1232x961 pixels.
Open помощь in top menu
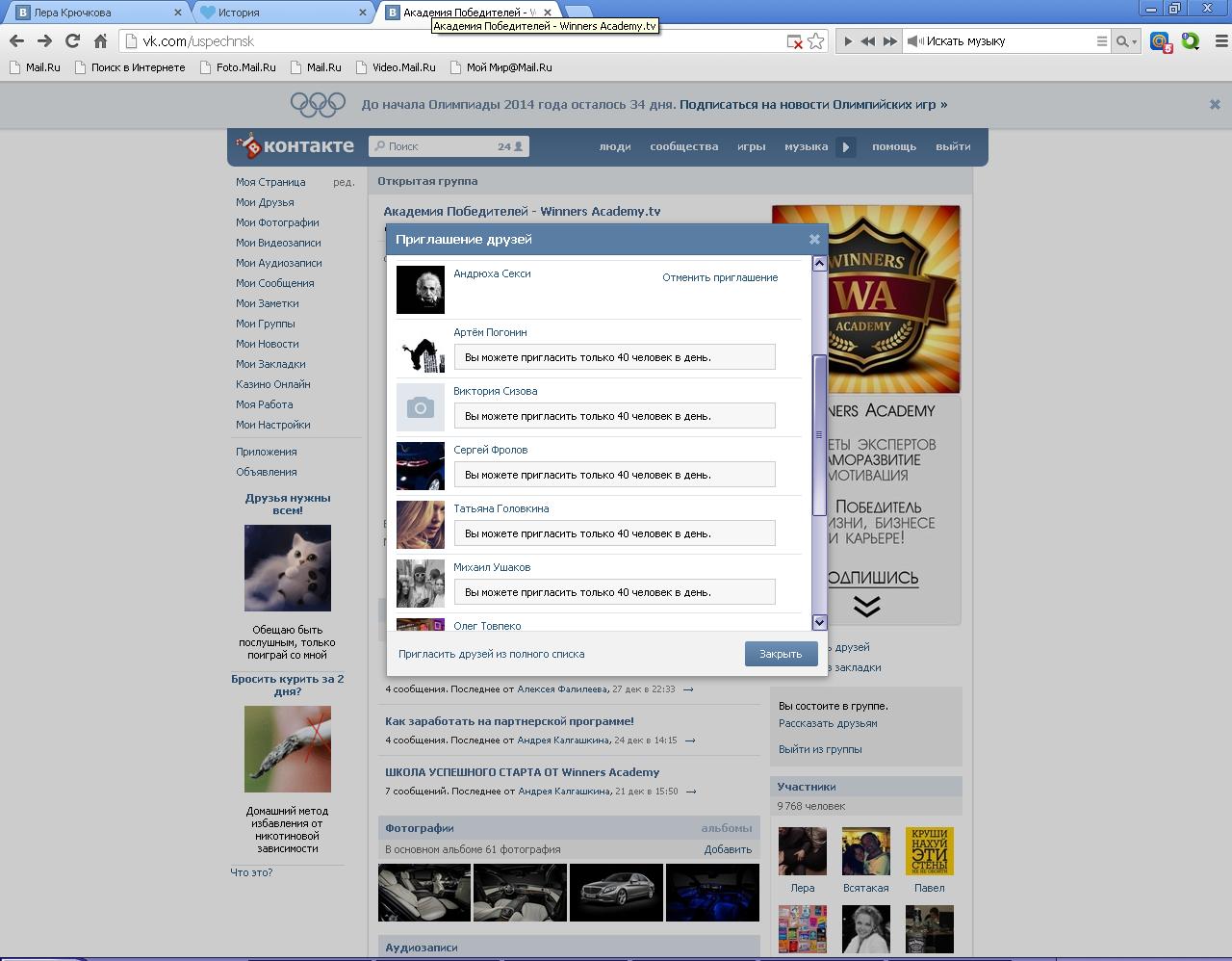point(894,146)
